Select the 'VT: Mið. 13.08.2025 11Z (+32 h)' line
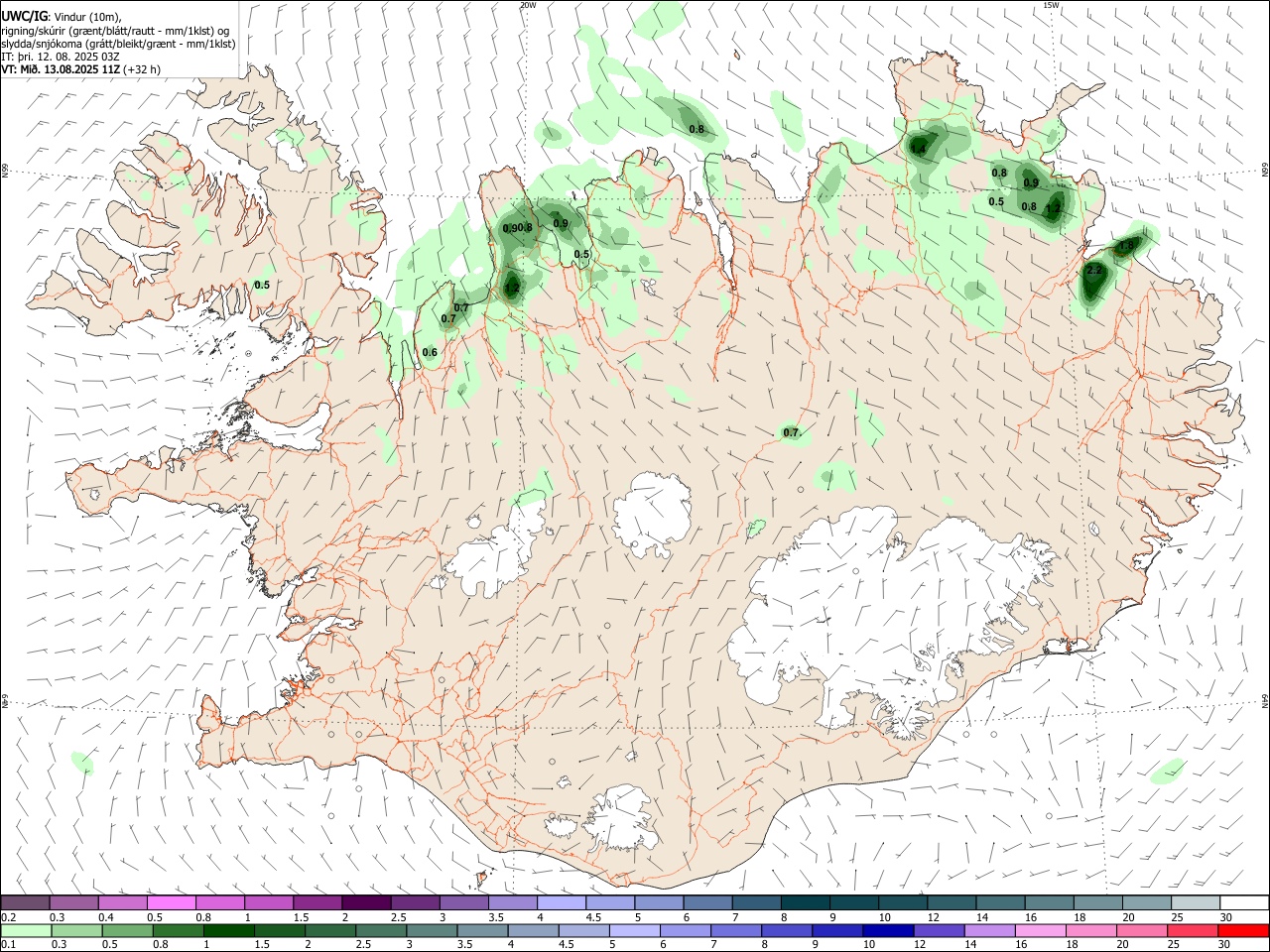The width and height of the screenshot is (1270, 952). click(x=80, y=69)
